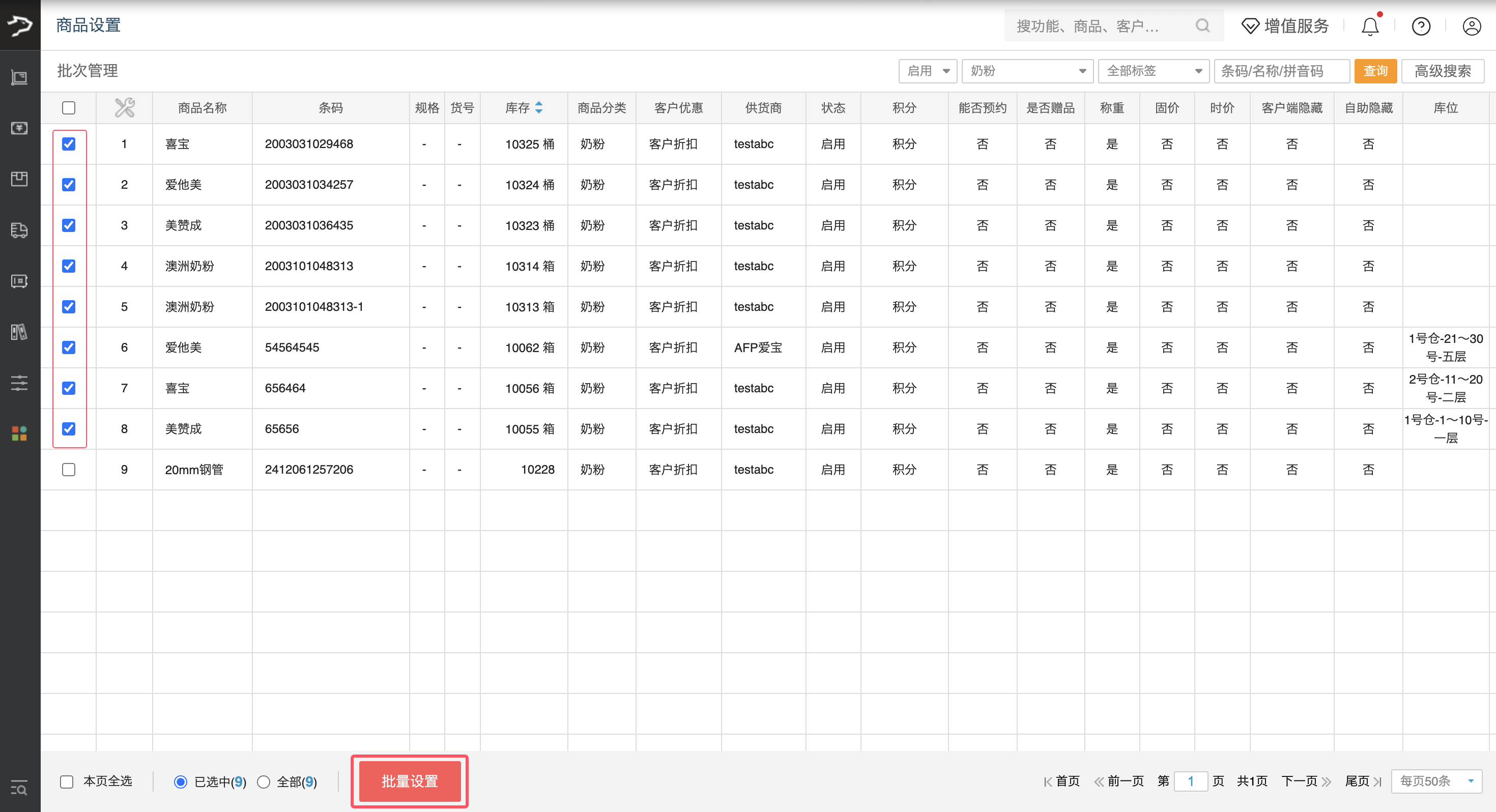The height and width of the screenshot is (812, 1496).
Task: Open the colorful apps grid icon
Action: tap(19, 433)
